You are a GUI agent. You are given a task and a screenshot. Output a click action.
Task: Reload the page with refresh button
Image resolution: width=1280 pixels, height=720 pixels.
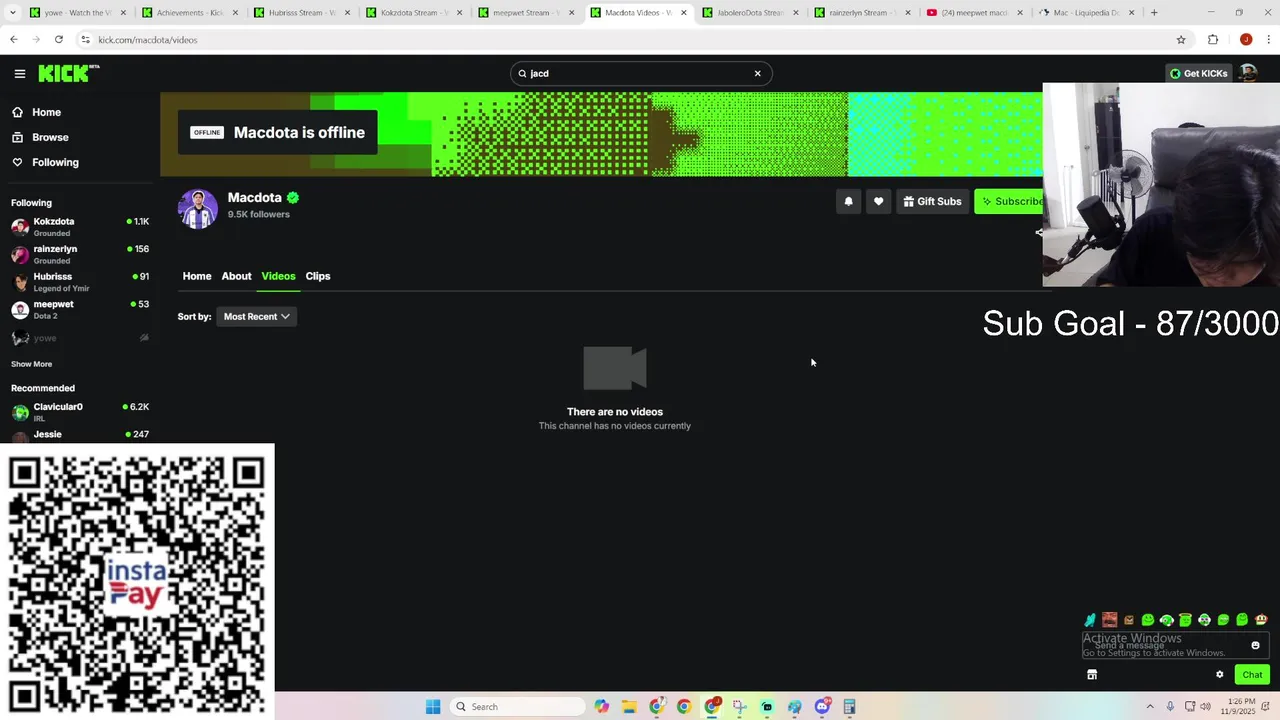tap(59, 39)
